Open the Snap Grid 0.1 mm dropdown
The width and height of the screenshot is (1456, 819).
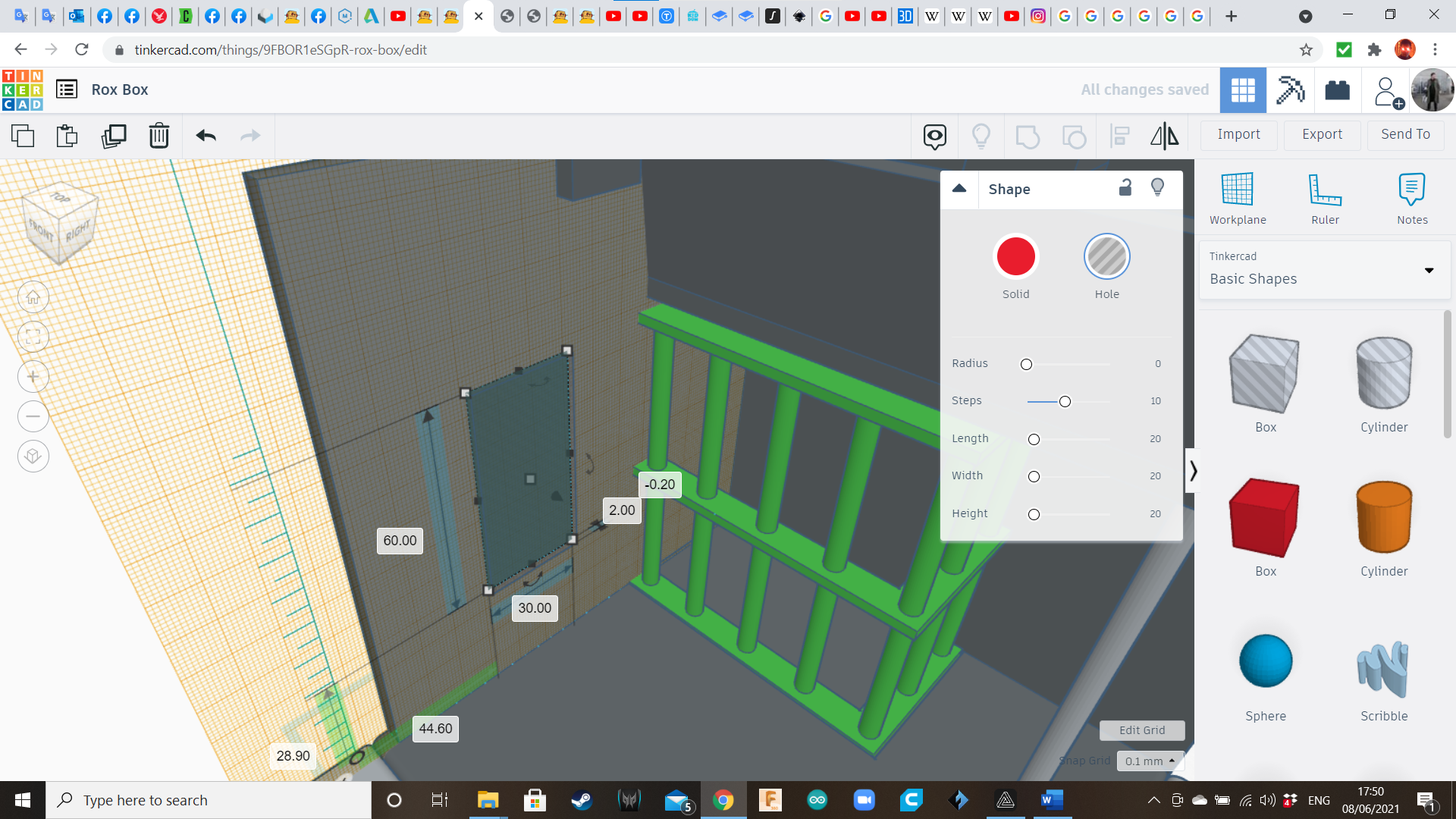1150,761
